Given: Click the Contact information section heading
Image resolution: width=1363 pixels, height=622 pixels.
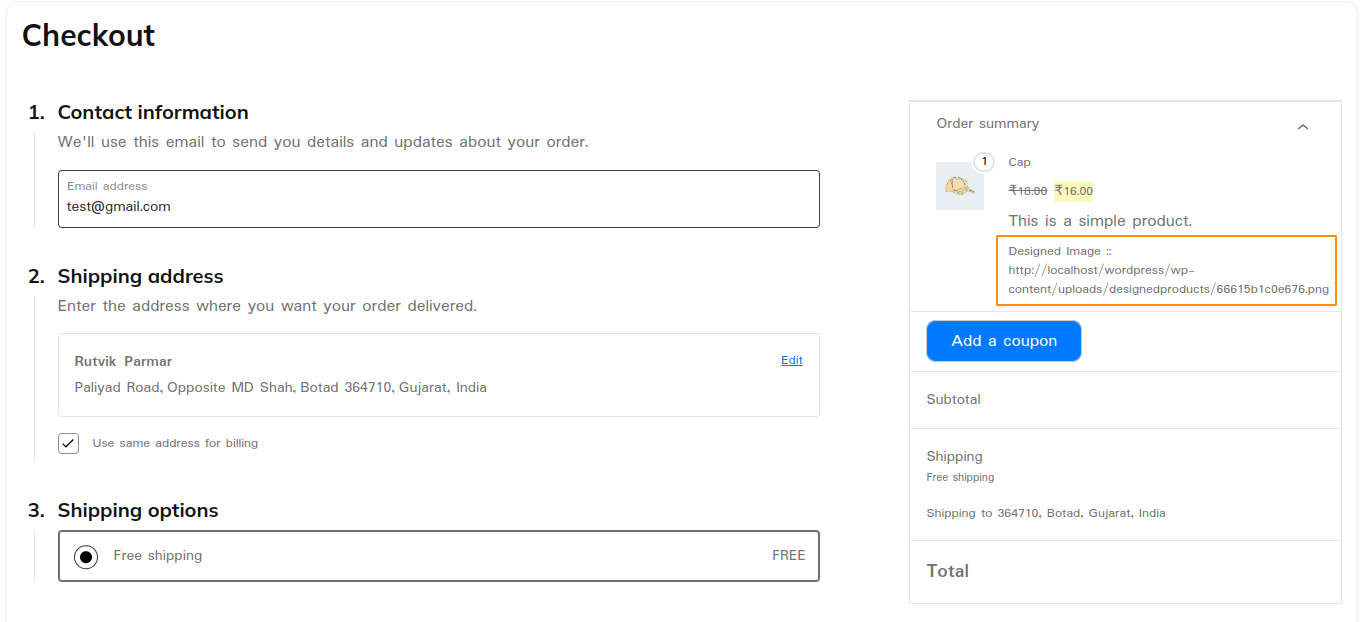Looking at the screenshot, I should tap(152, 112).
